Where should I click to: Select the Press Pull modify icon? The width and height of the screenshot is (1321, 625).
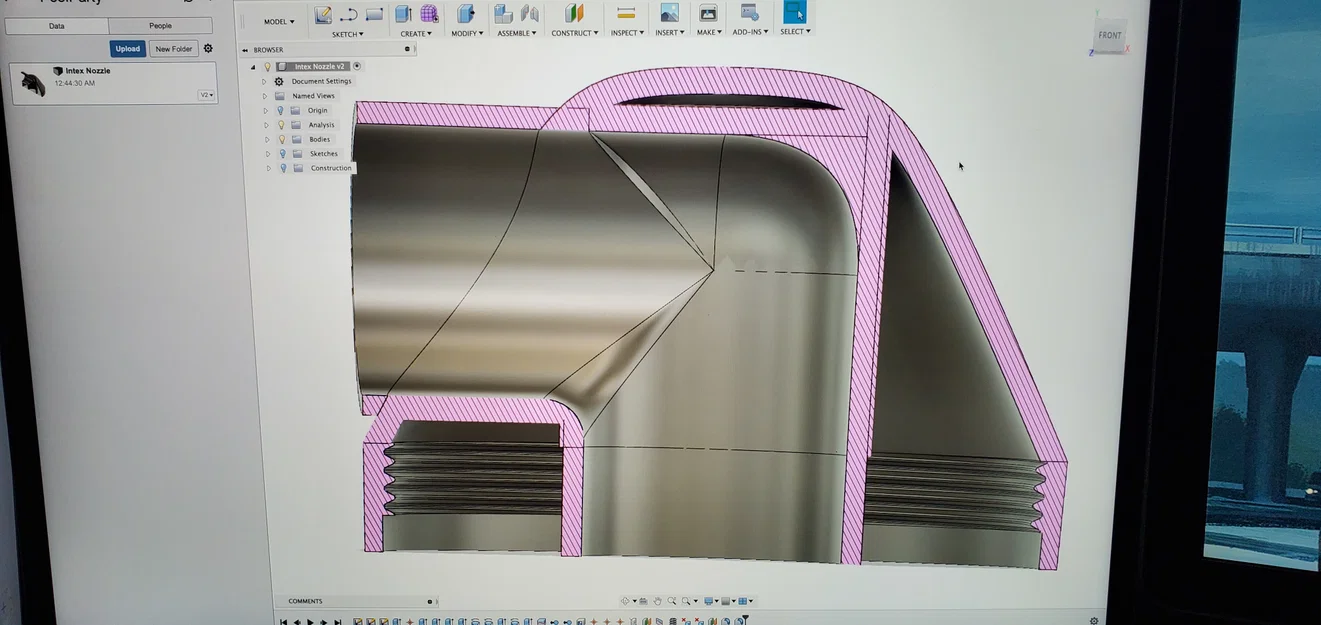pyautogui.click(x=465, y=14)
